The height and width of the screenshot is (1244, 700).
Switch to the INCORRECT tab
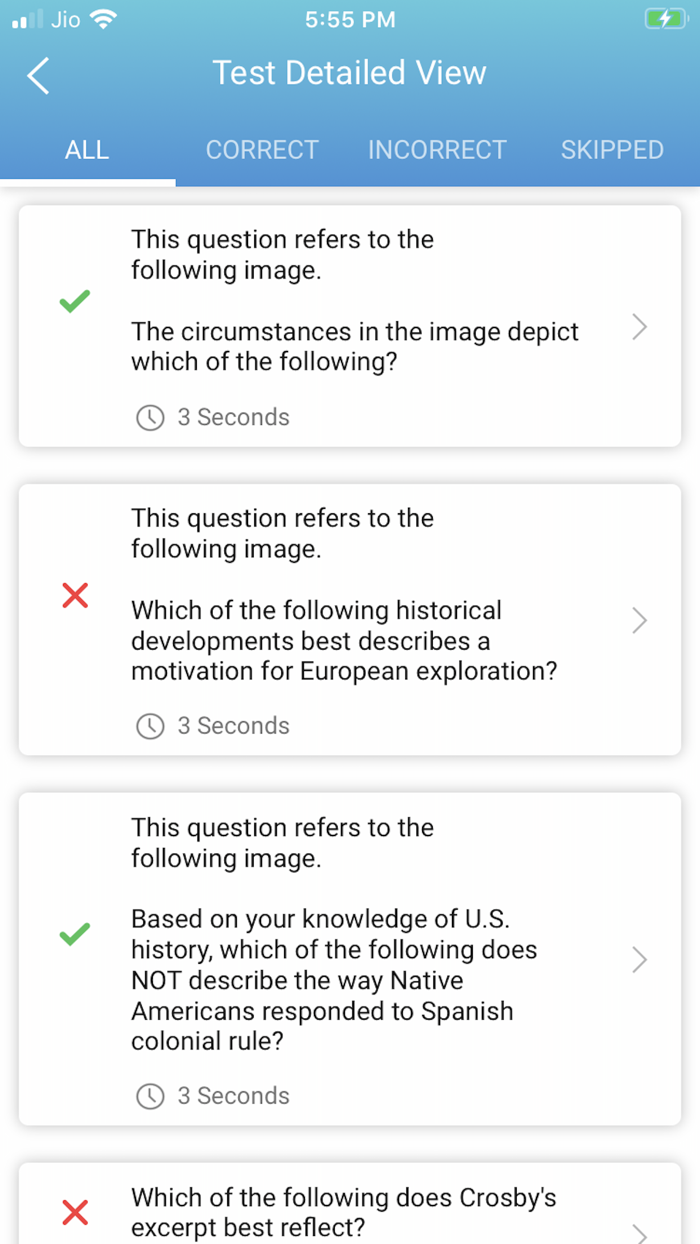[437, 150]
